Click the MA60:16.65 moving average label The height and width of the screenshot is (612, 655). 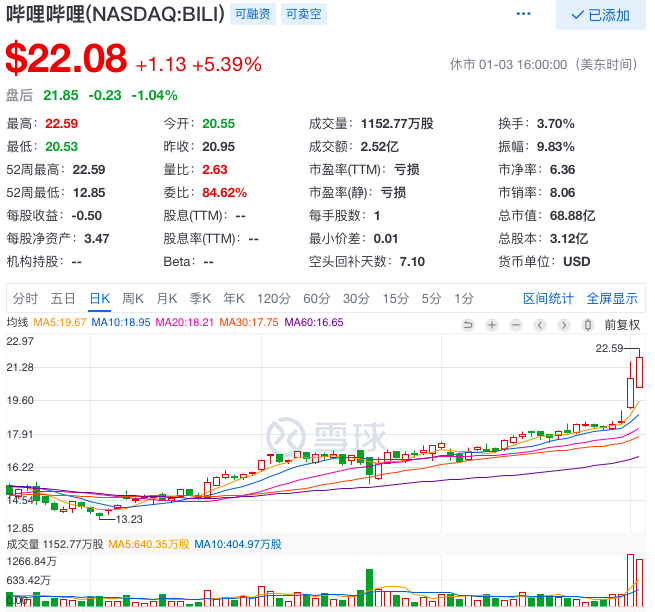314,323
